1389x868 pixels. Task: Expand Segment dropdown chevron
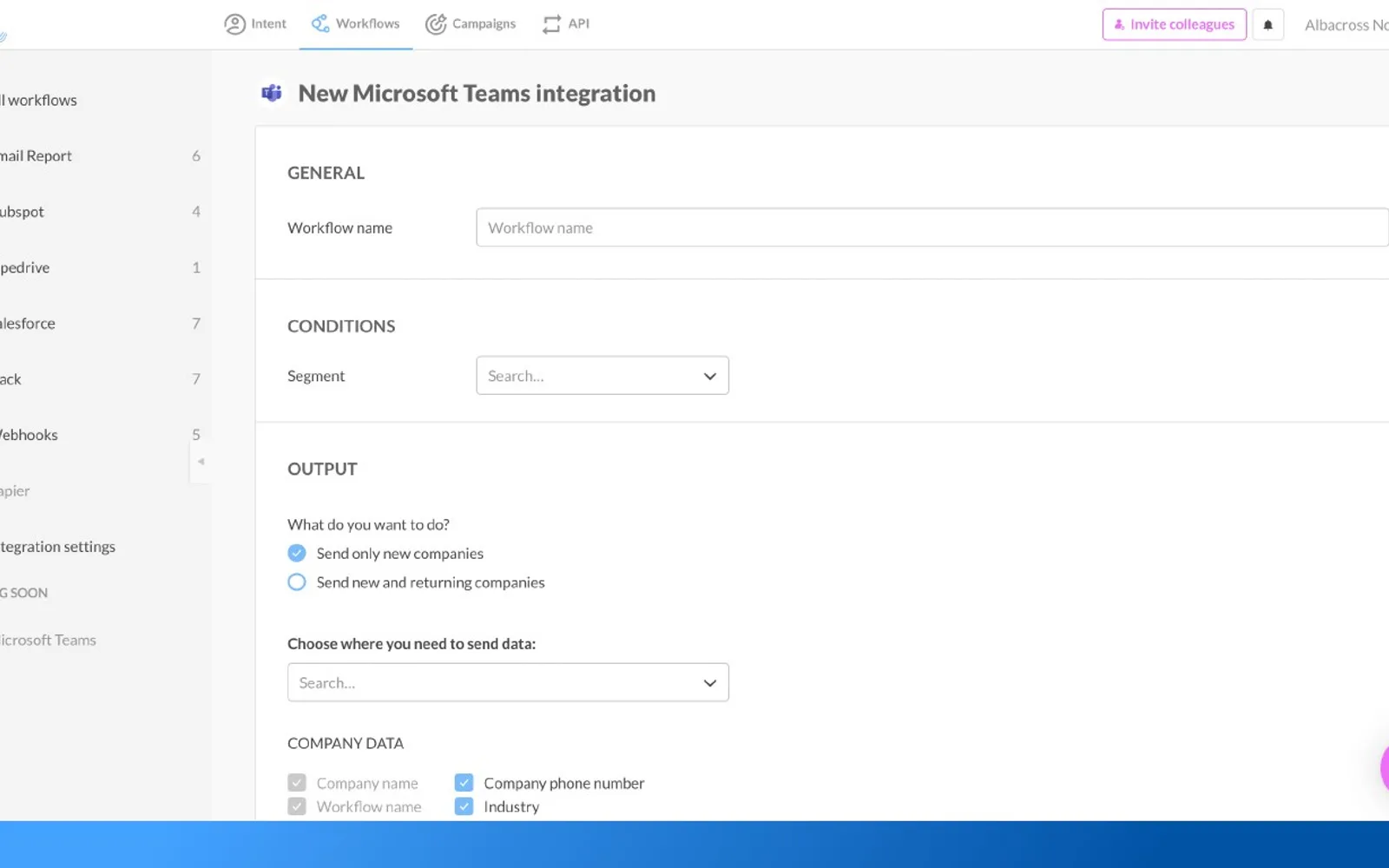[710, 376]
